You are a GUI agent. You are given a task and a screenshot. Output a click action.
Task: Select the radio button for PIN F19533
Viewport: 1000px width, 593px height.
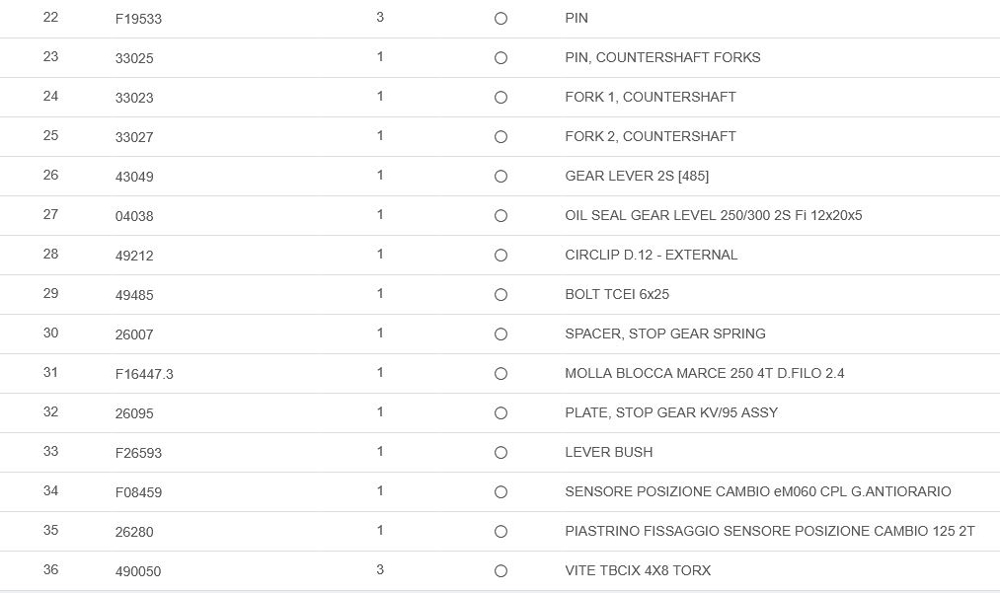pyautogui.click(x=501, y=19)
